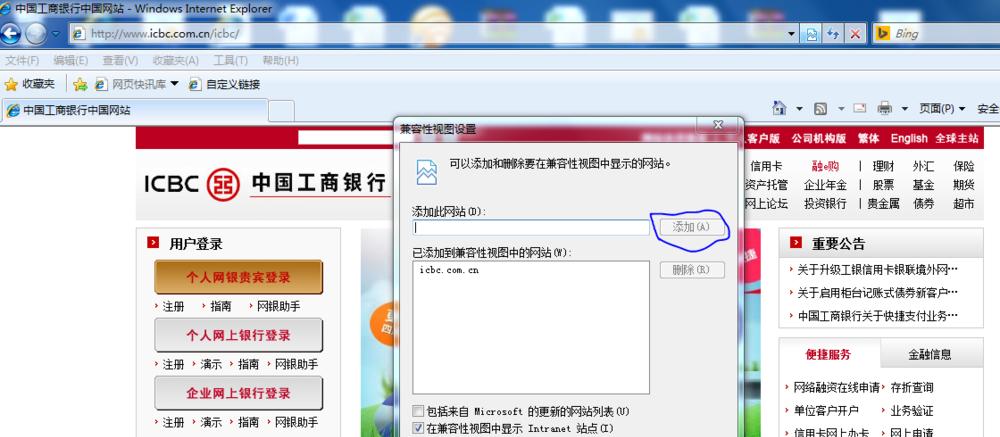Click the IE Forward navigation button
This screenshot has height=437, width=1000.
point(36,33)
